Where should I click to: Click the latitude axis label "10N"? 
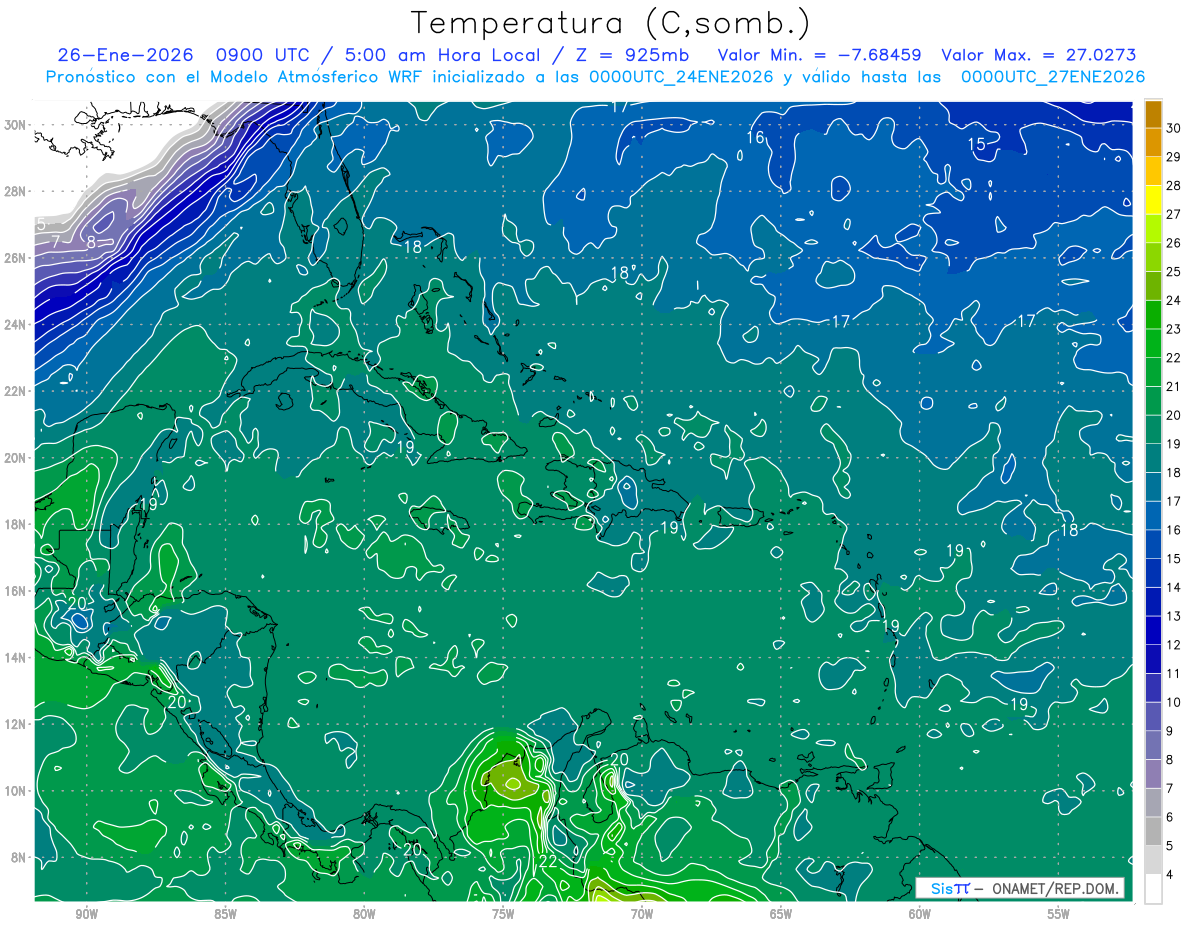(x=16, y=790)
